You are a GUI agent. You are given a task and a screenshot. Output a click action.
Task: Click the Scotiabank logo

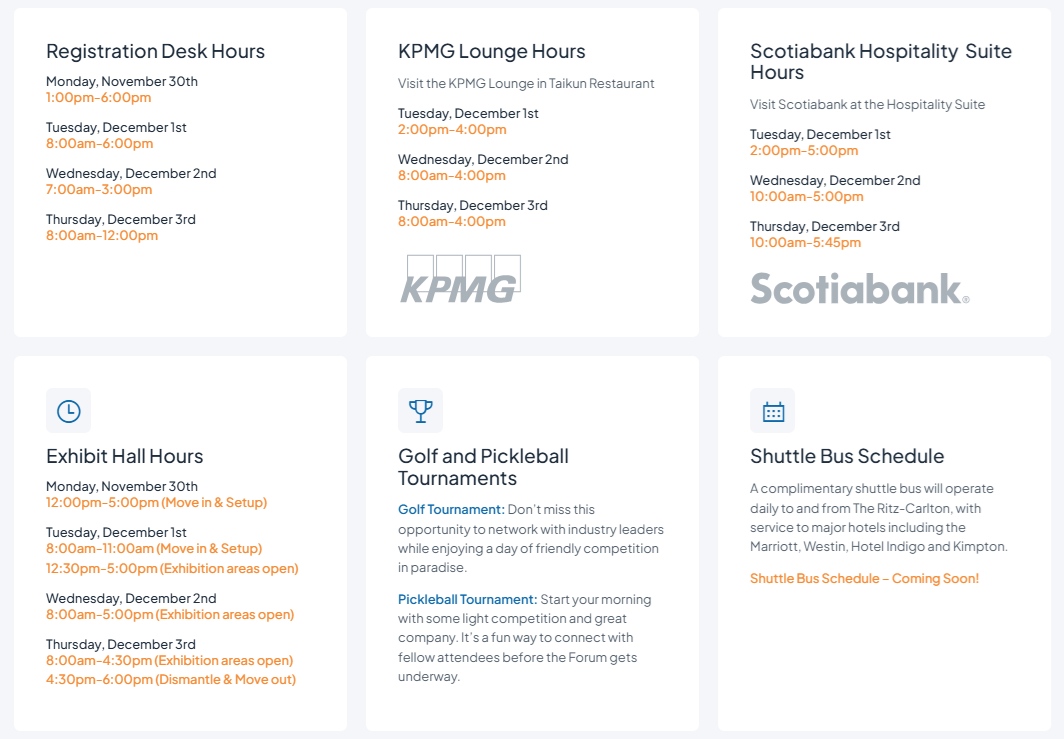coord(860,289)
